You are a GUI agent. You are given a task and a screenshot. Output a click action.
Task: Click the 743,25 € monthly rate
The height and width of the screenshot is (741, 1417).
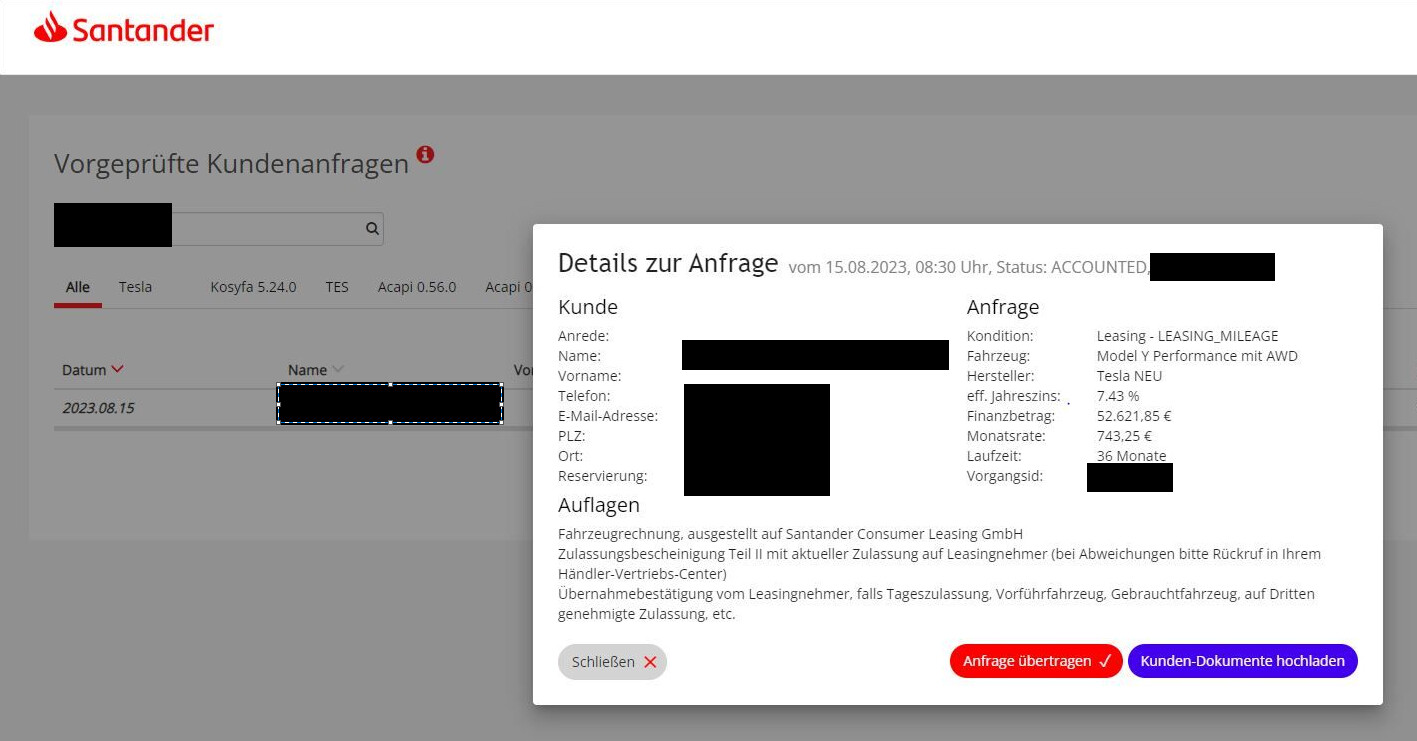(1124, 436)
